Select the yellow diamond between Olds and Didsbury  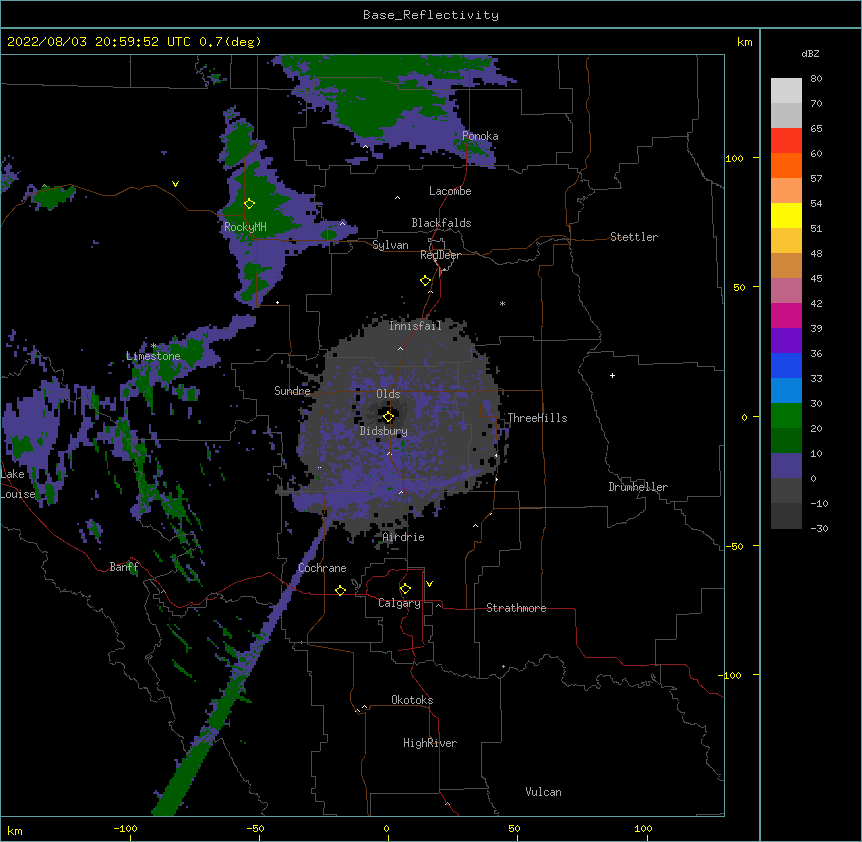(x=388, y=417)
